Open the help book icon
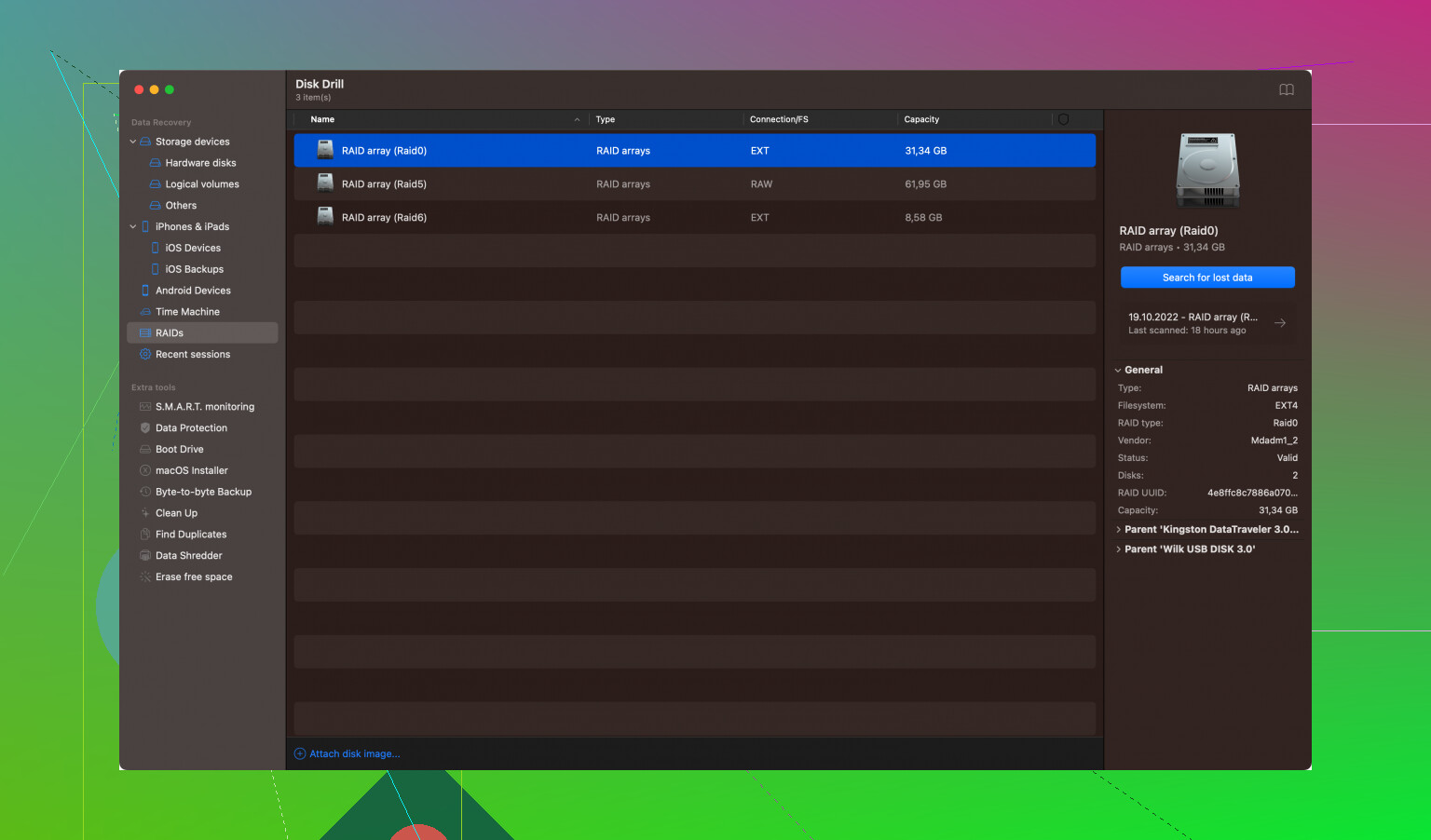 1286,90
